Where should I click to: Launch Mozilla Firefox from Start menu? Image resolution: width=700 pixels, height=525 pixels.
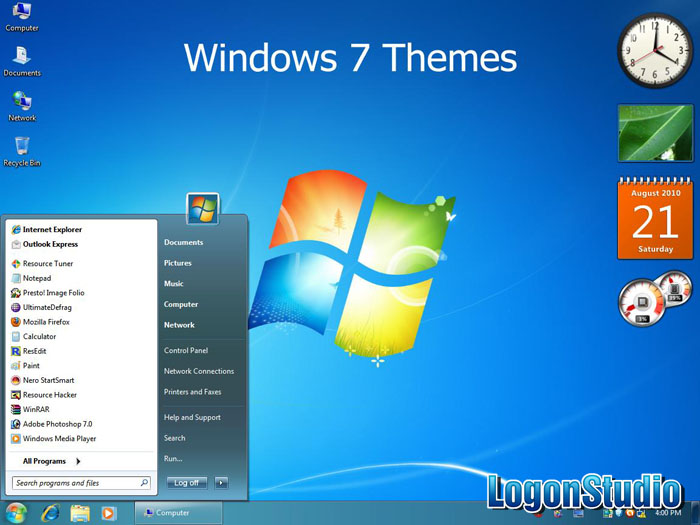pos(40,322)
